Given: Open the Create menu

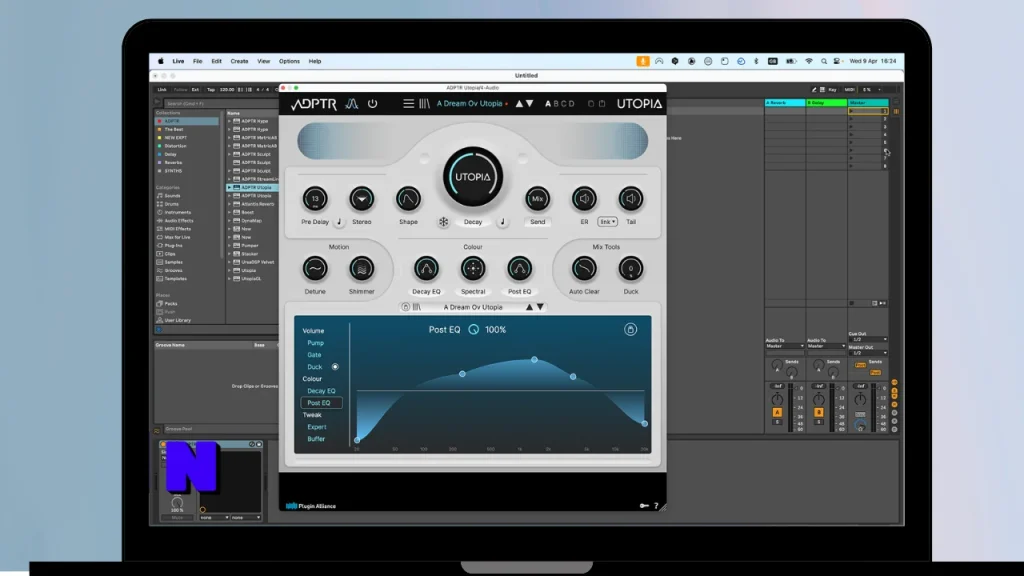Looking at the screenshot, I should click(239, 61).
